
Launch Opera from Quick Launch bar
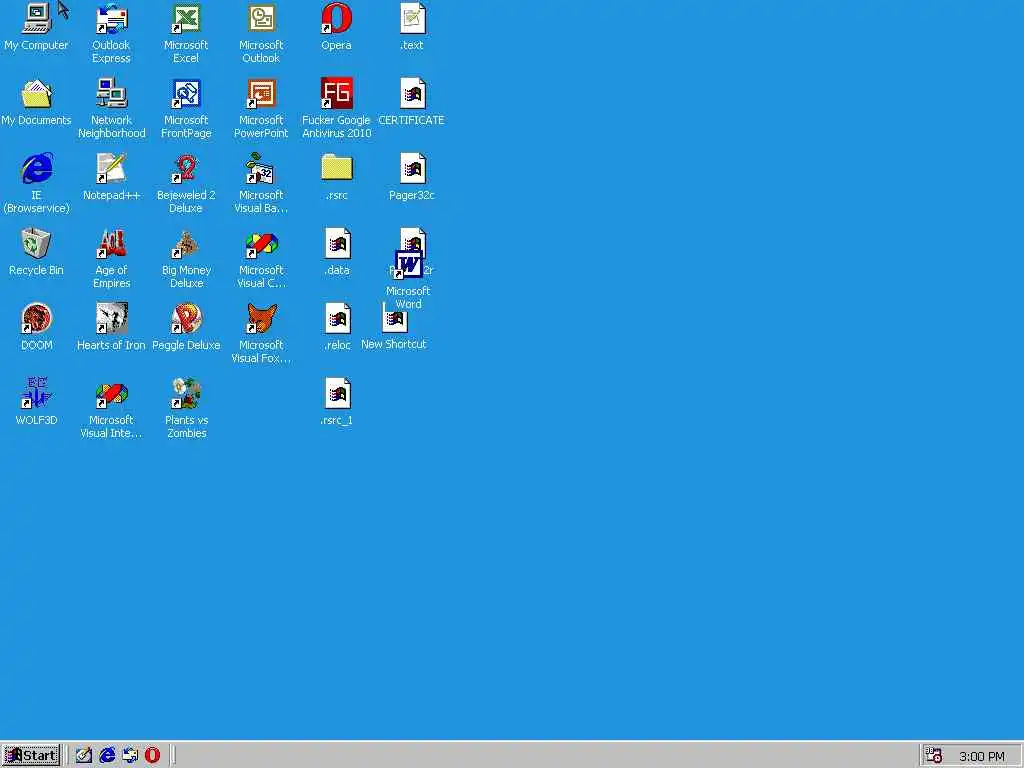coord(152,756)
